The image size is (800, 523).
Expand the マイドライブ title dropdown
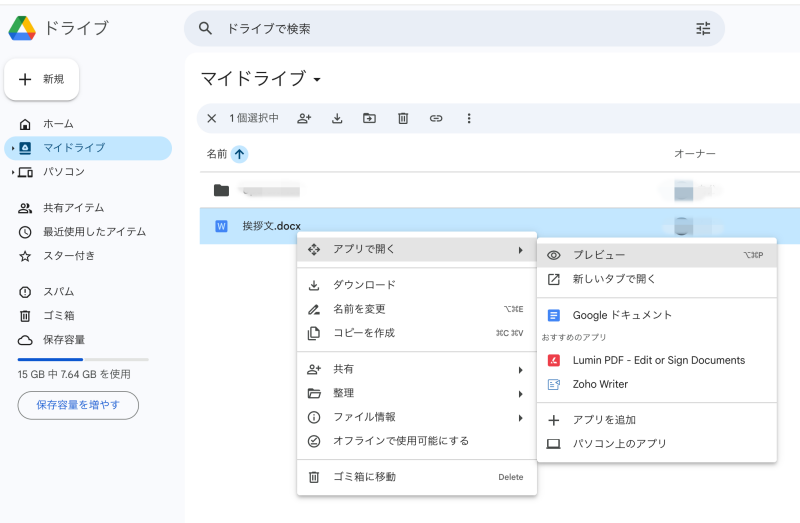coord(318,79)
